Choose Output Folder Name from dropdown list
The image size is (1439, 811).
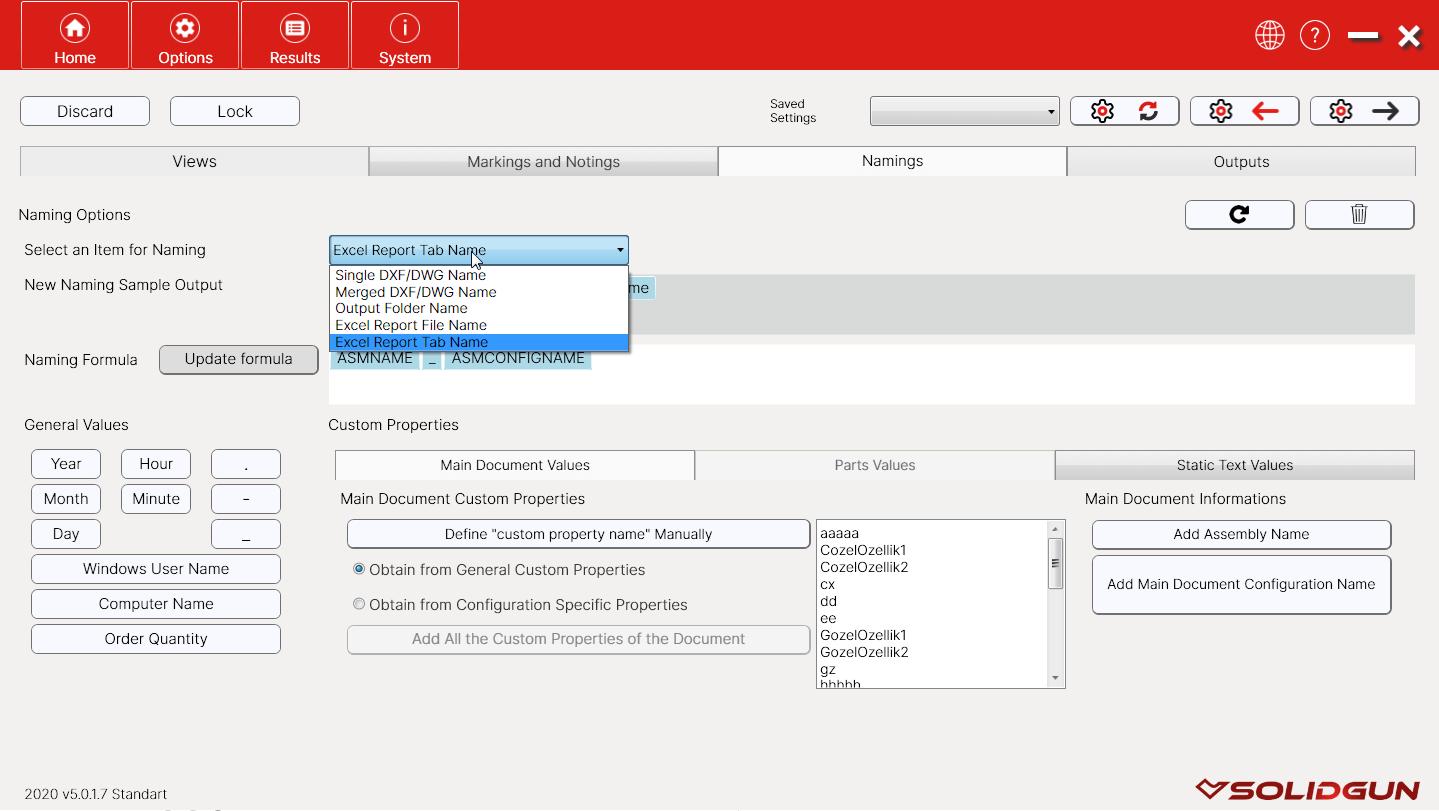pos(401,308)
